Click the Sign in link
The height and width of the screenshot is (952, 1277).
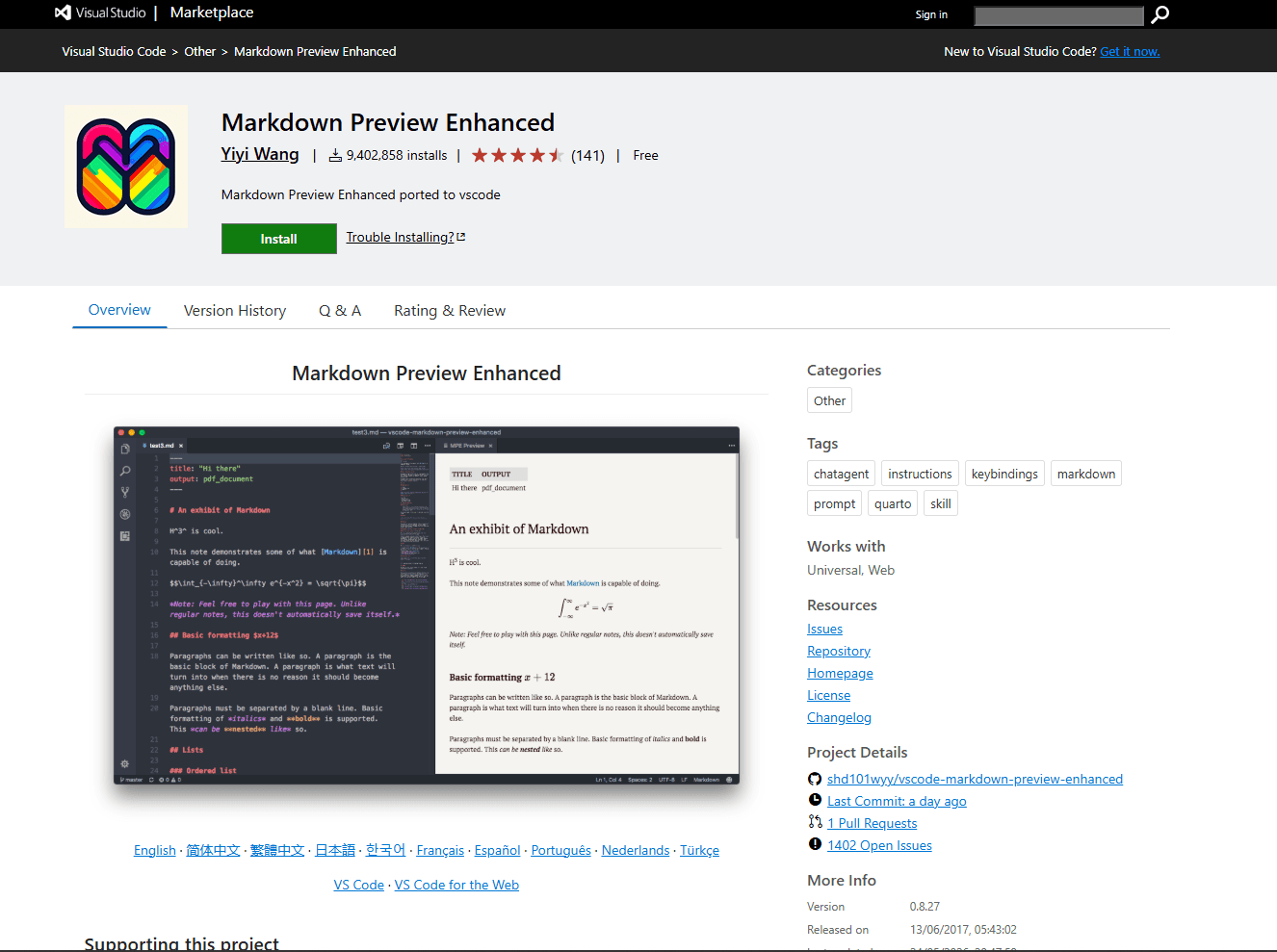(931, 14)
